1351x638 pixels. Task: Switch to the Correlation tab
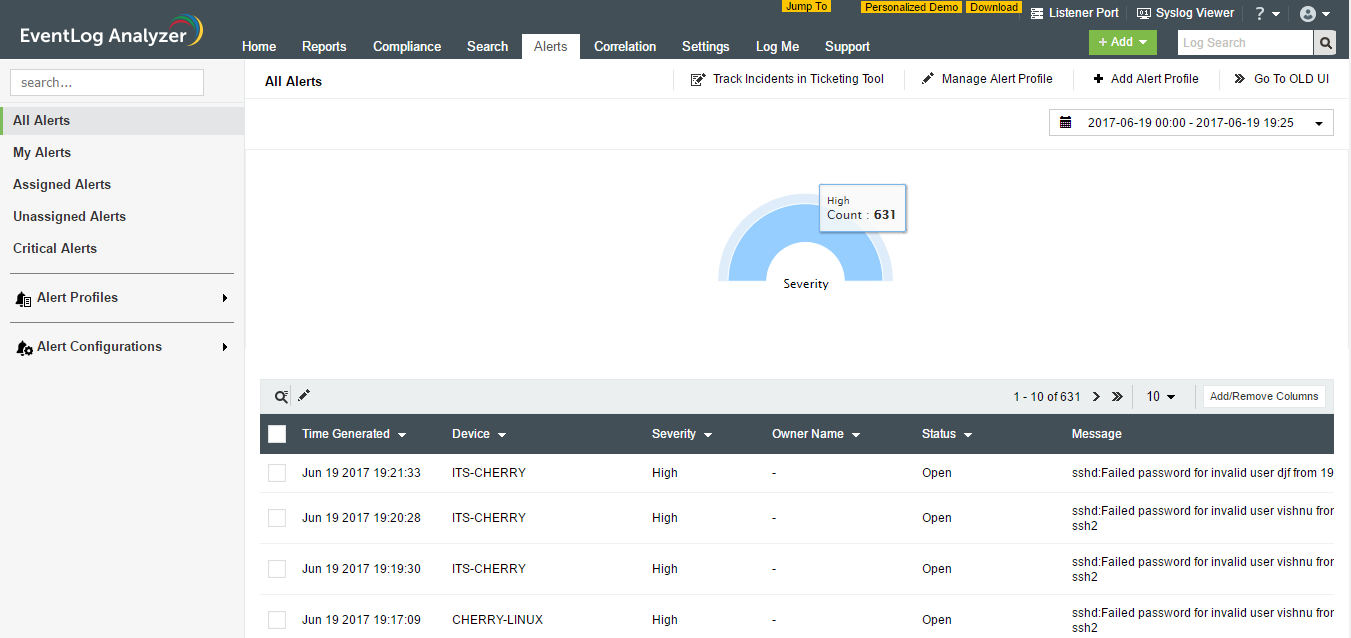[625, 46]
